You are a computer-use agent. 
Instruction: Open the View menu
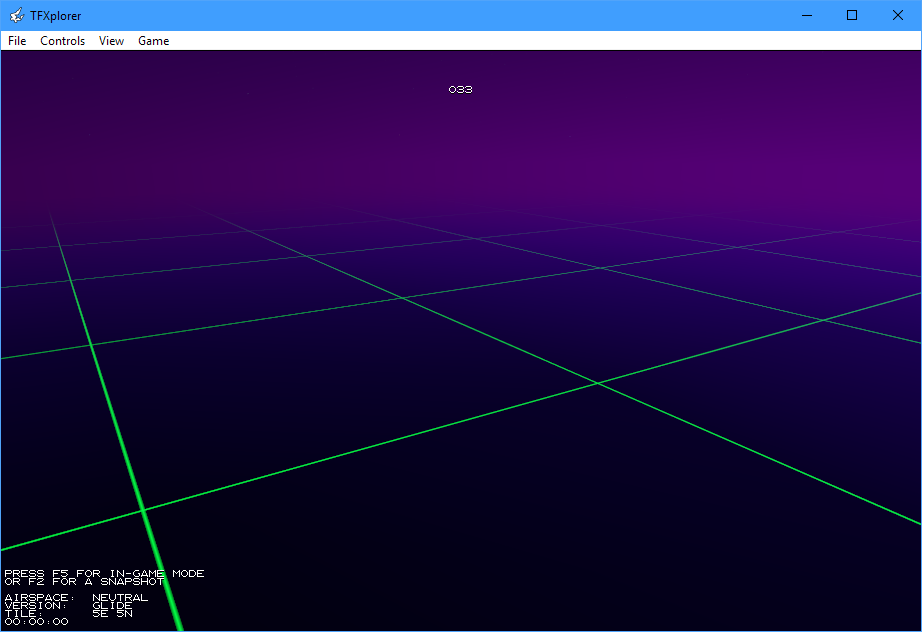(111, 41)
